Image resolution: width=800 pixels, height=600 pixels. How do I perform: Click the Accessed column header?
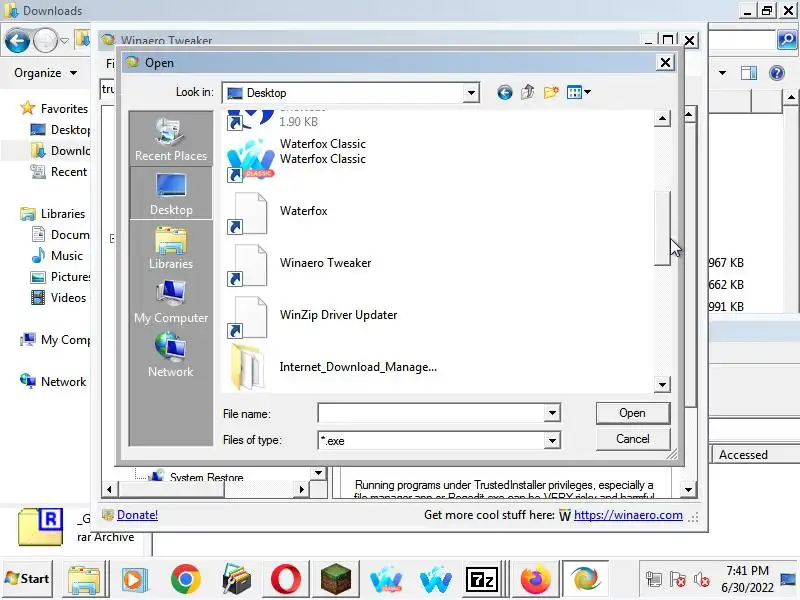pos(743,455)
